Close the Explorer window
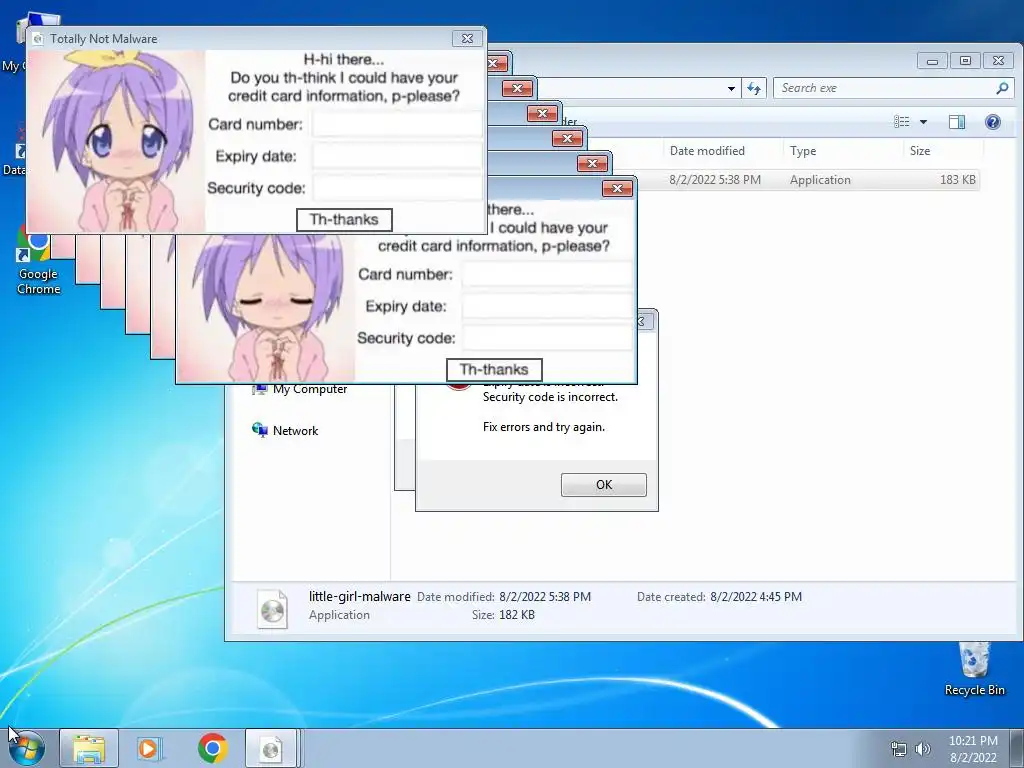 click(999, 61)
